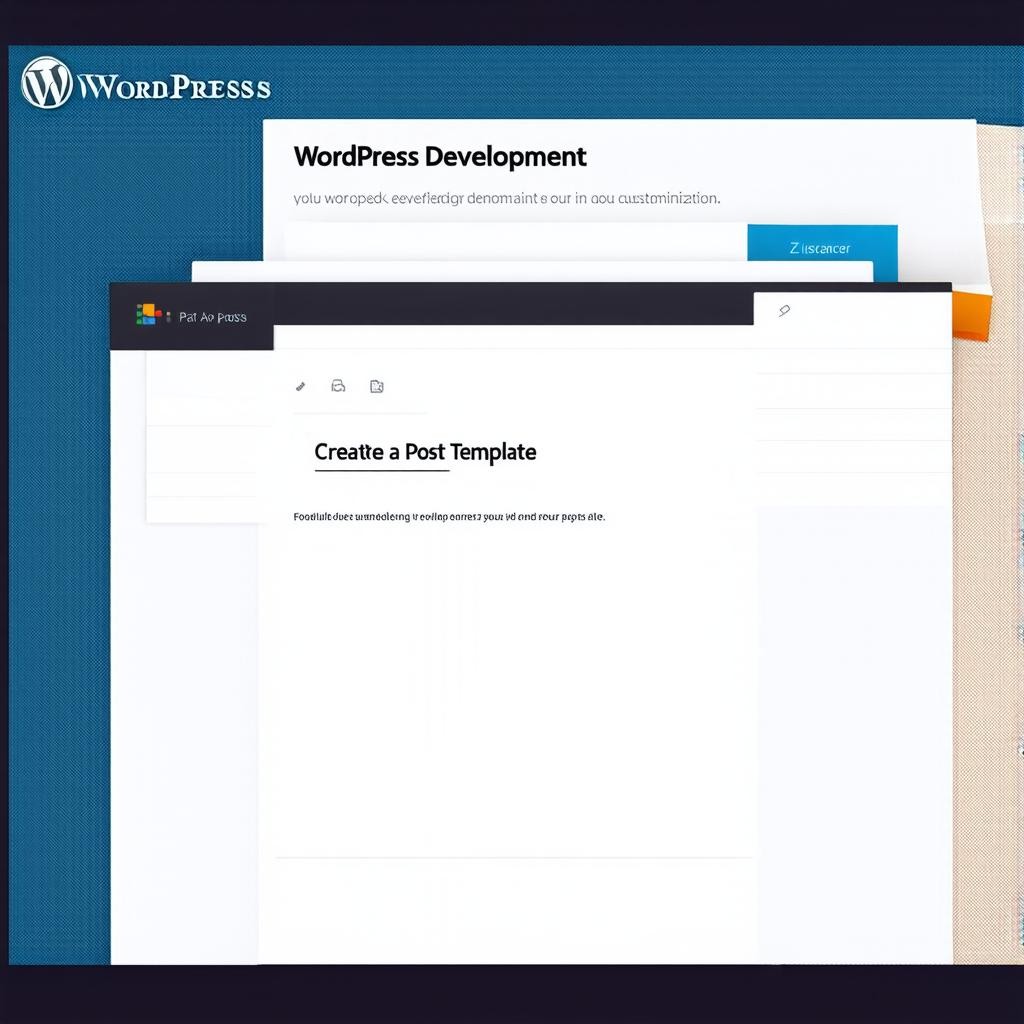
Task: Click the WordPress wordmark text
Action: (x=174, y=87)
